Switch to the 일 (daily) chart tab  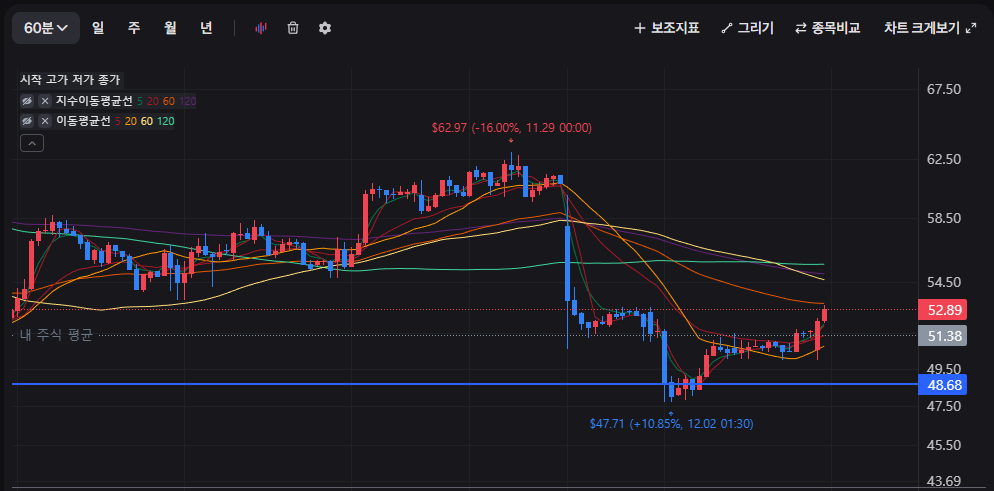coord(98,28)
